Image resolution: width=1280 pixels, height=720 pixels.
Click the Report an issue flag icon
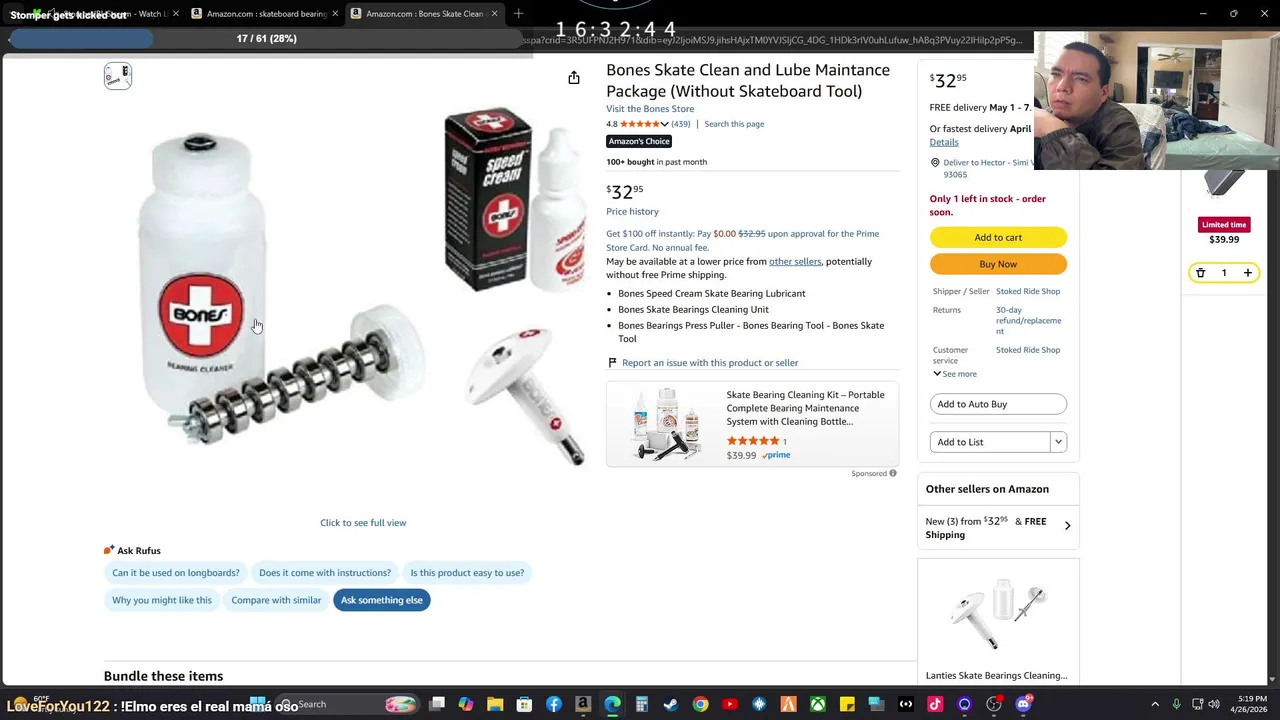[612, 363]
